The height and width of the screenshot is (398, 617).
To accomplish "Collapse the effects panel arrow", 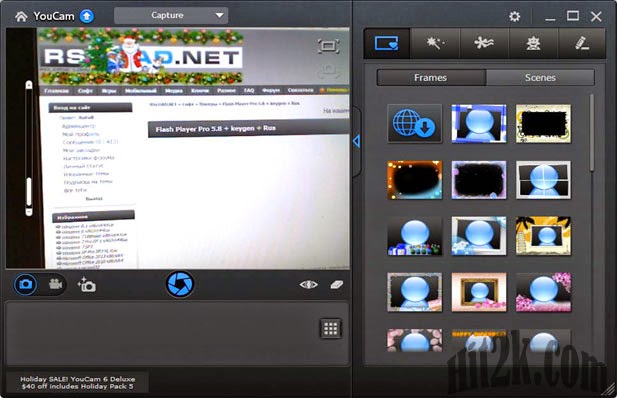I will [357, 141].
